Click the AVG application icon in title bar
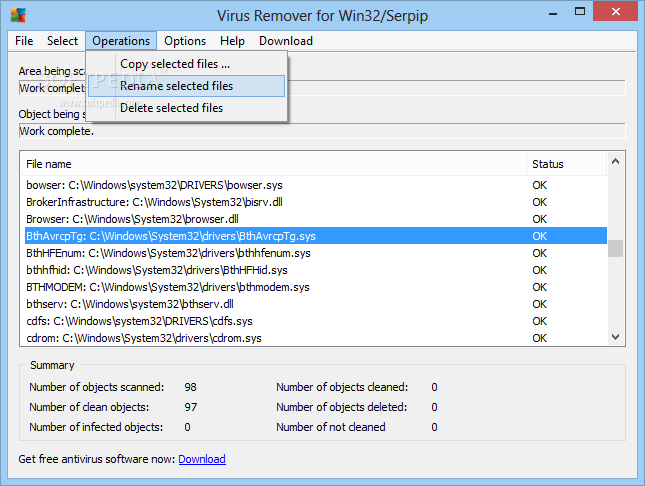 pyautogui.click(x=18, y=15)
